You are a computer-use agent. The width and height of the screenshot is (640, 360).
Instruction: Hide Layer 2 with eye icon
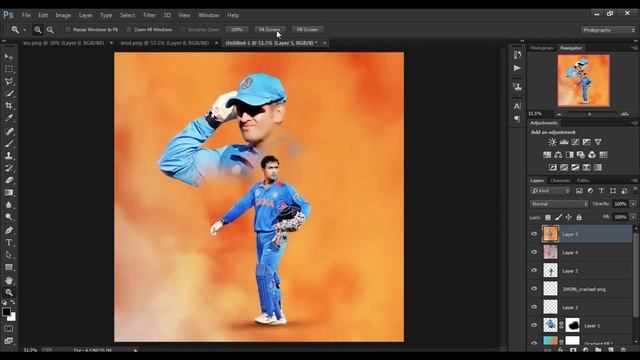(x=534, y=270)
